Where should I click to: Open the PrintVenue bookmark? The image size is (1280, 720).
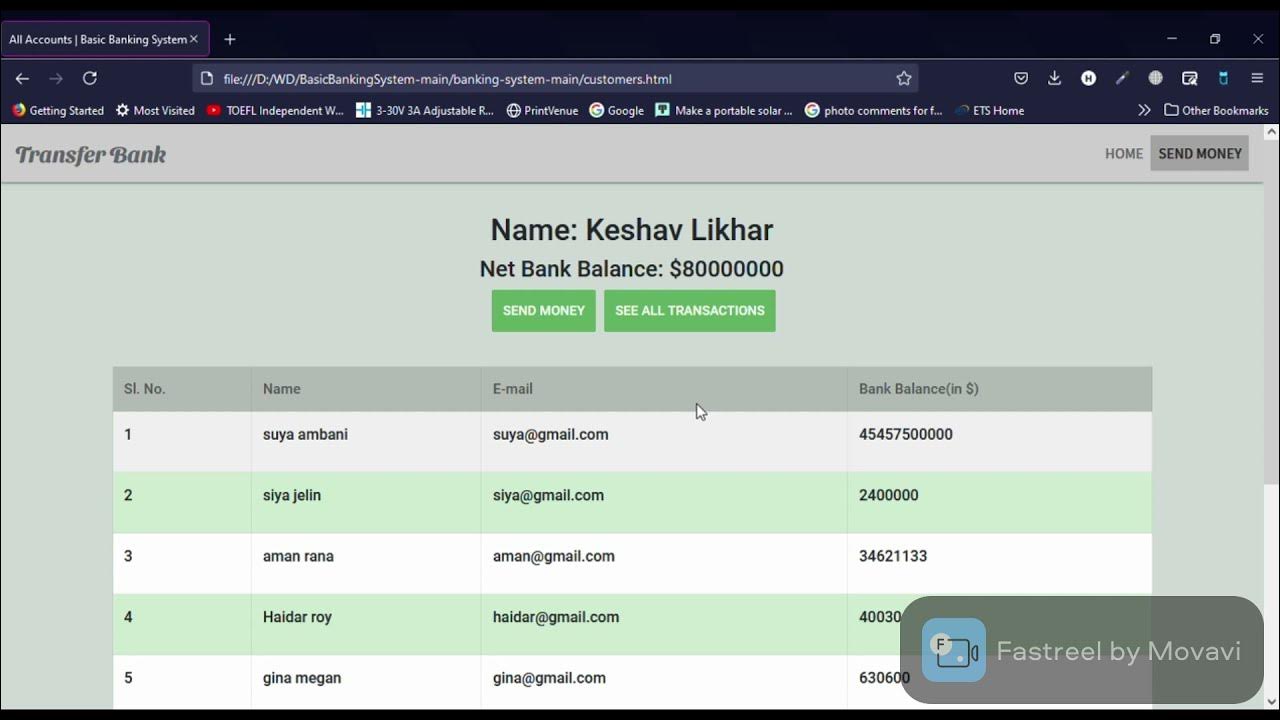tap(542, 110)
